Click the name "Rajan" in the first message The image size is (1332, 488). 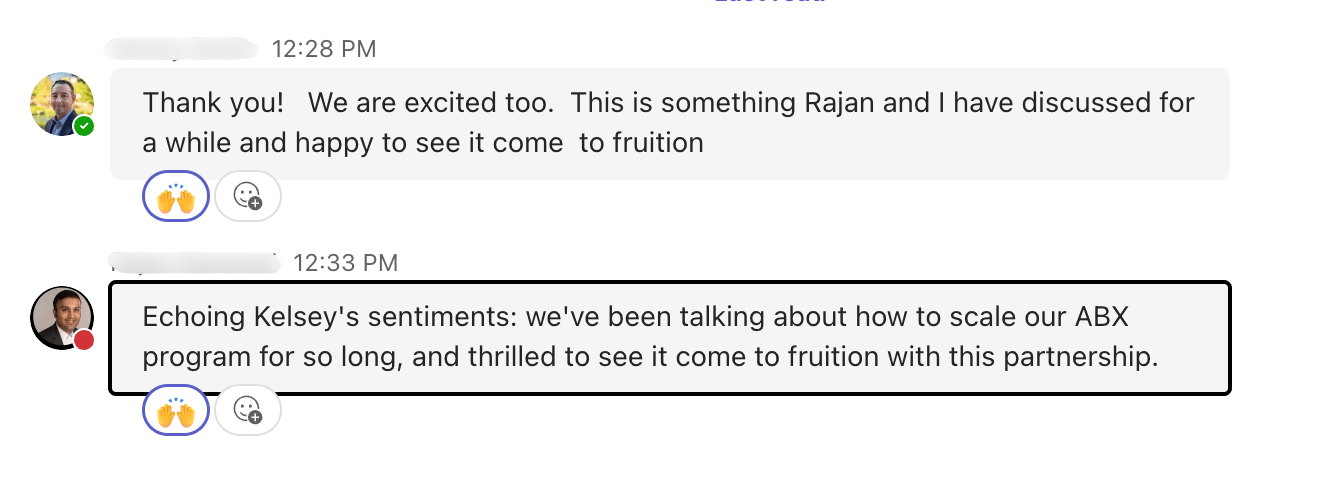[x=800, y=102]
